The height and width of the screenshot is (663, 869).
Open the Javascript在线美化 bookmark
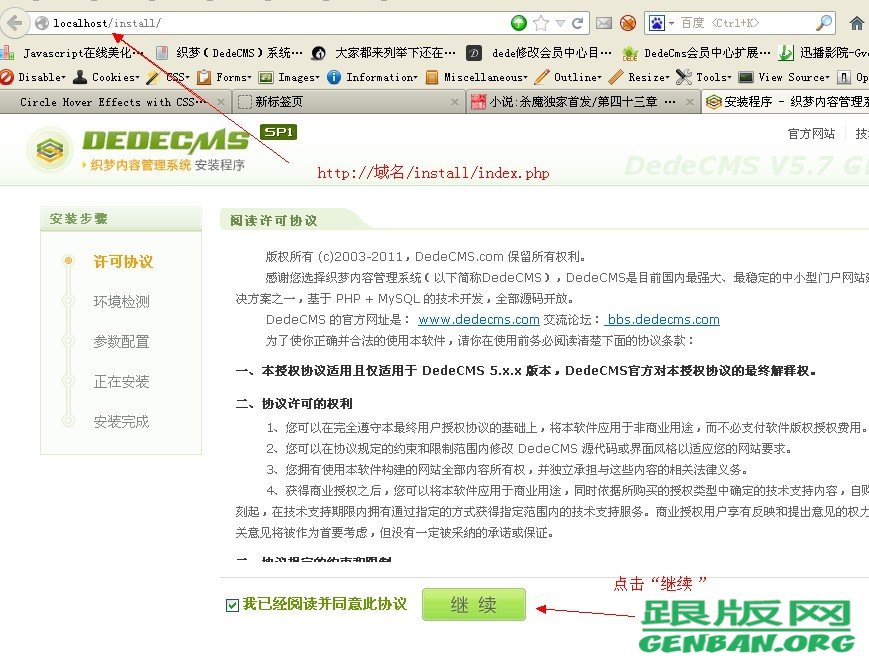(73, 53)
